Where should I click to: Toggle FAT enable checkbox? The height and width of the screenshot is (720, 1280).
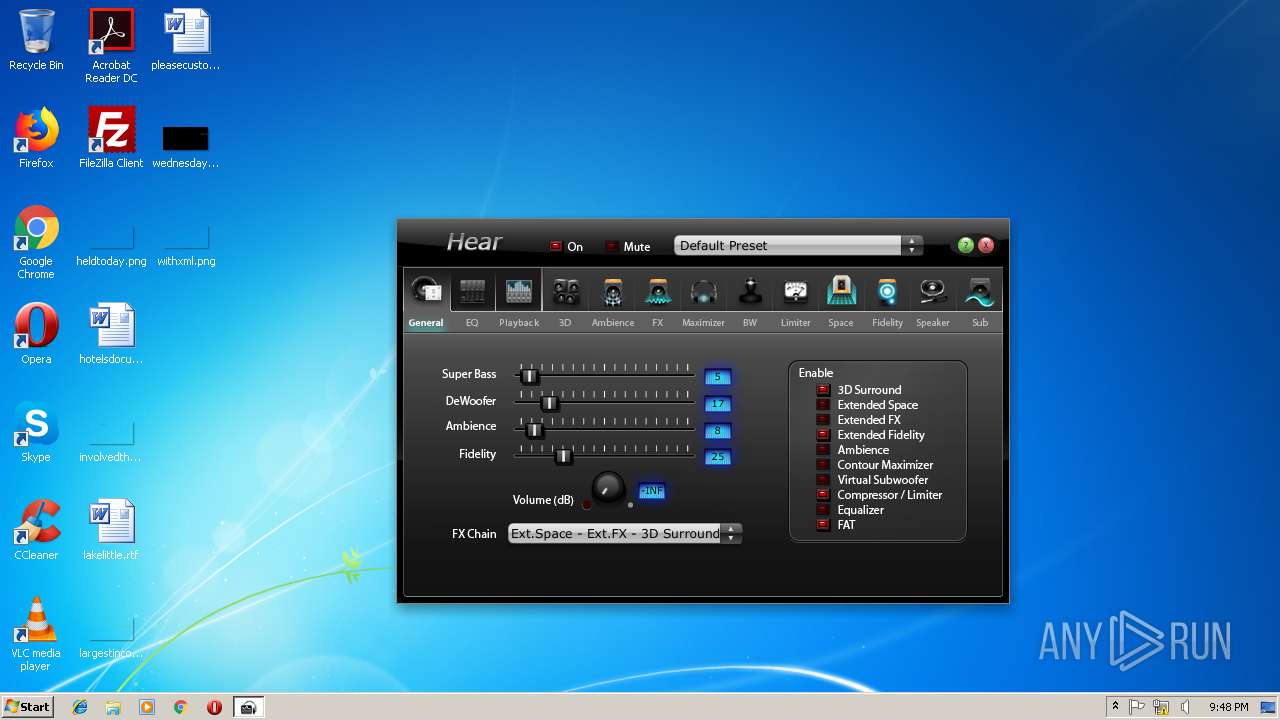(823, 525)
